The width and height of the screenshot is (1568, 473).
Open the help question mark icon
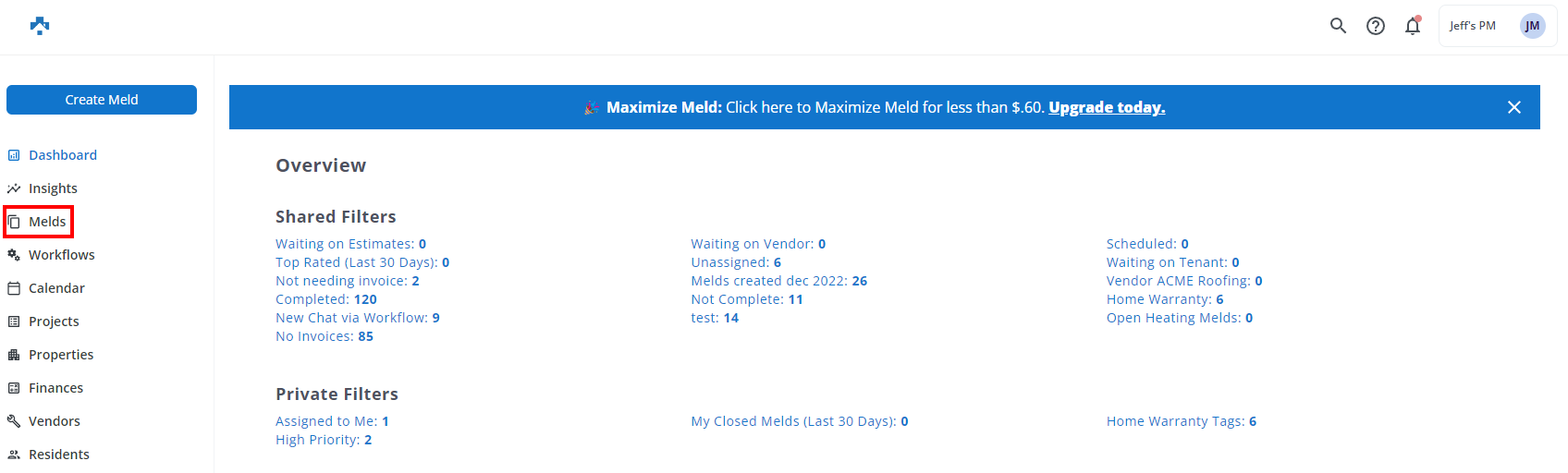point(1376,26)
